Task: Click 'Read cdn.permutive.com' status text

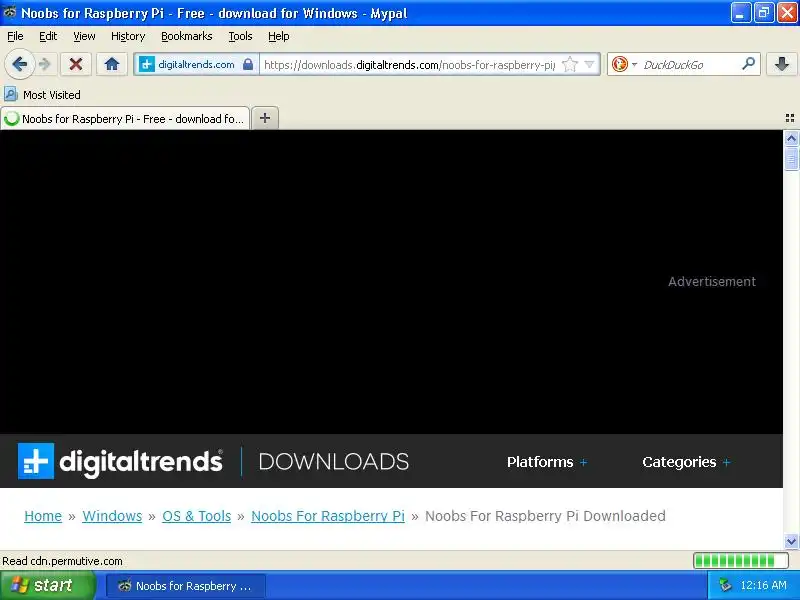Action: [x=62, y=561]
